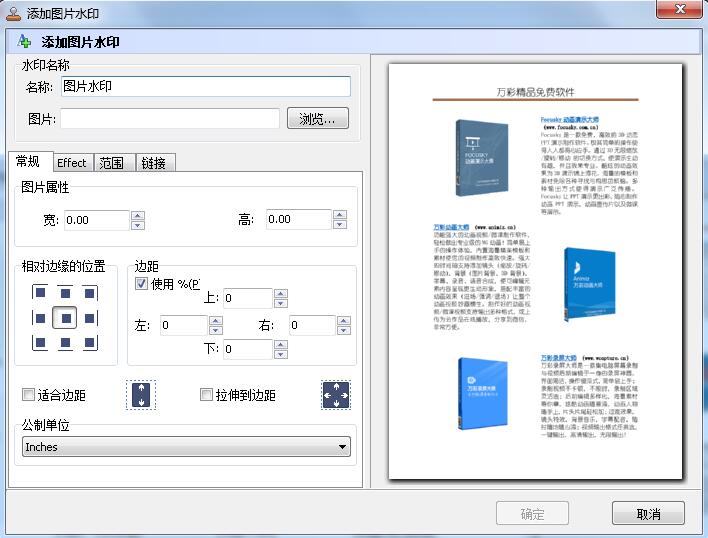The image size is (708, 538).
Task: Select the bottom-left position anchor
Action: pos(40,342)
